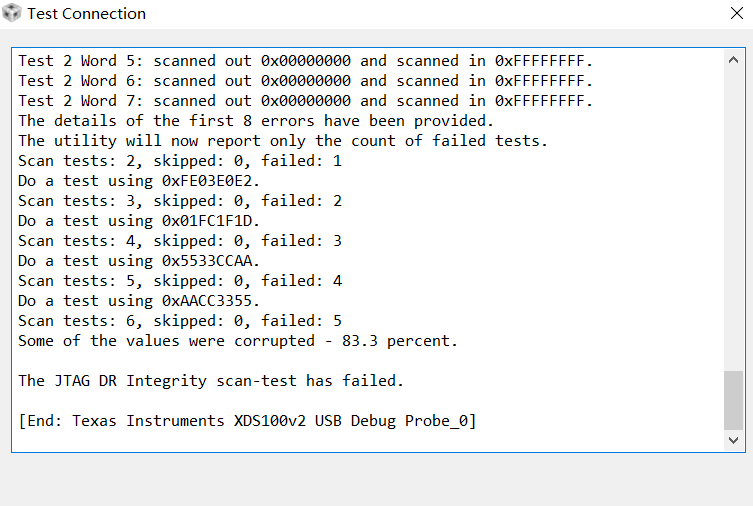Click the test value 0x01FC1F1D line
The width and height of the screenshot is (753, 506).
[139, 221]
